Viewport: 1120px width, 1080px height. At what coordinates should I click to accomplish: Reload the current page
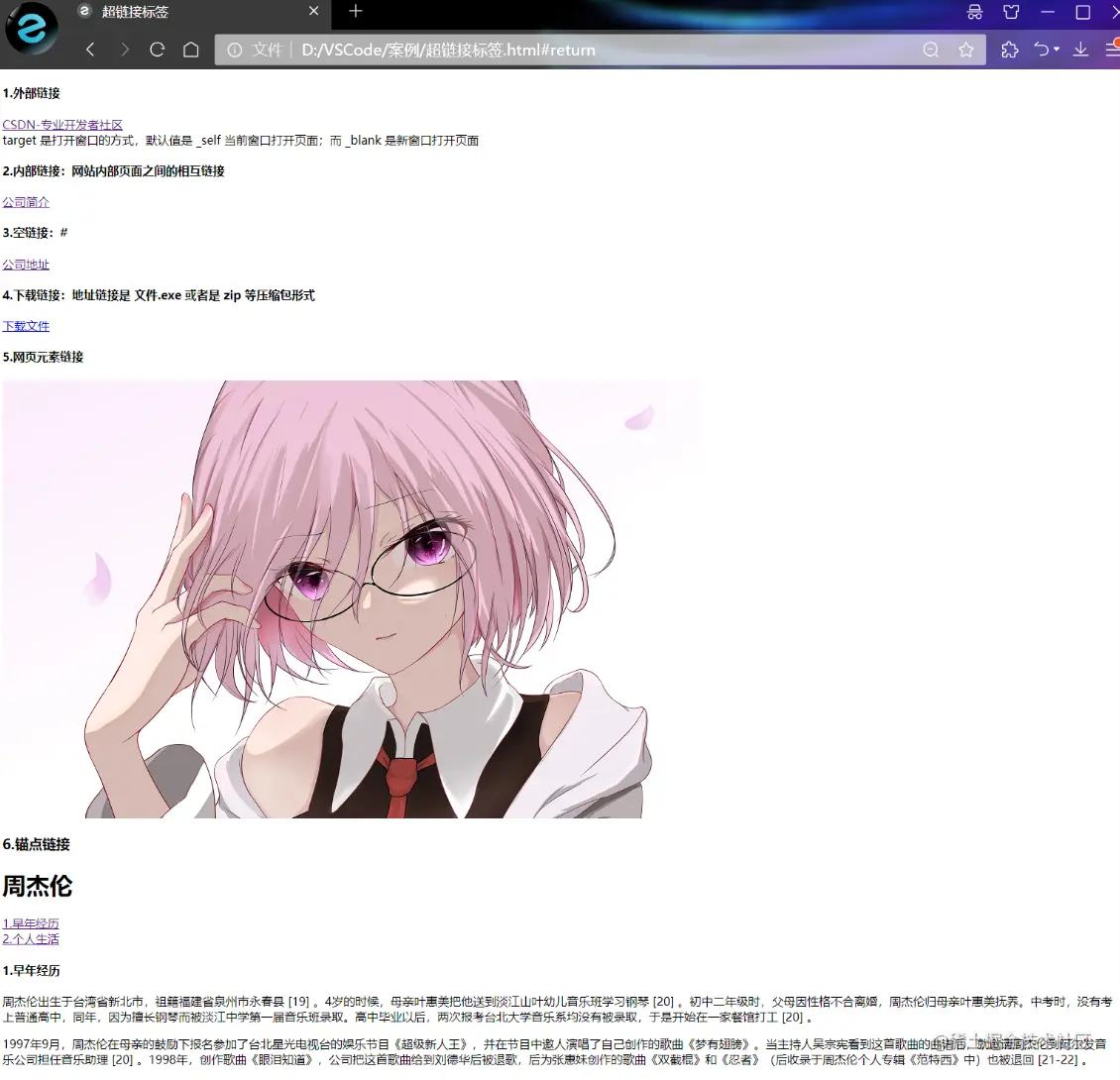tap(157, 49)
